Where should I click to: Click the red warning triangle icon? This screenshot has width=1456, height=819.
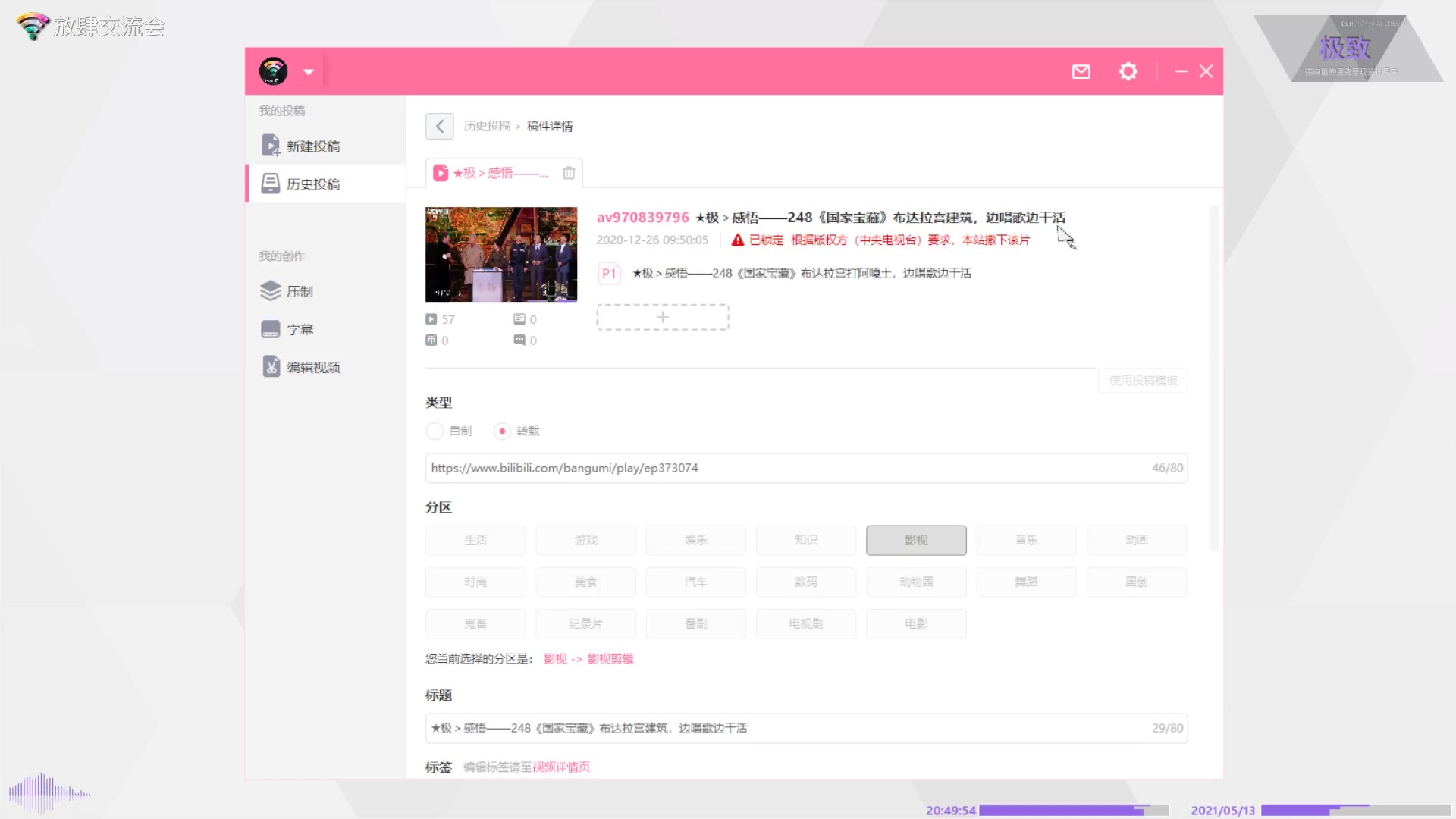click(737, 240)
